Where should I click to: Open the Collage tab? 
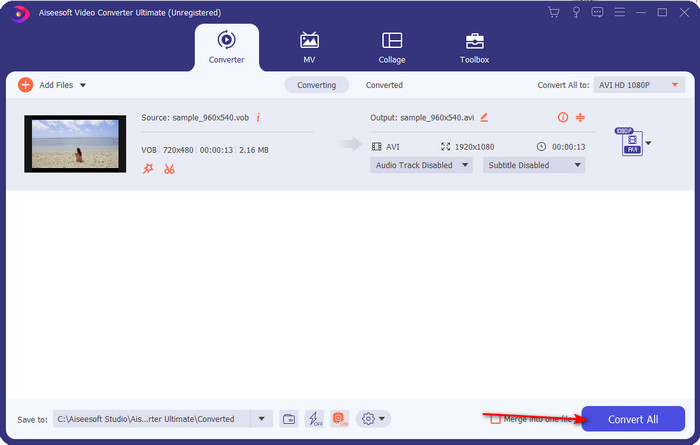point(392,48)
